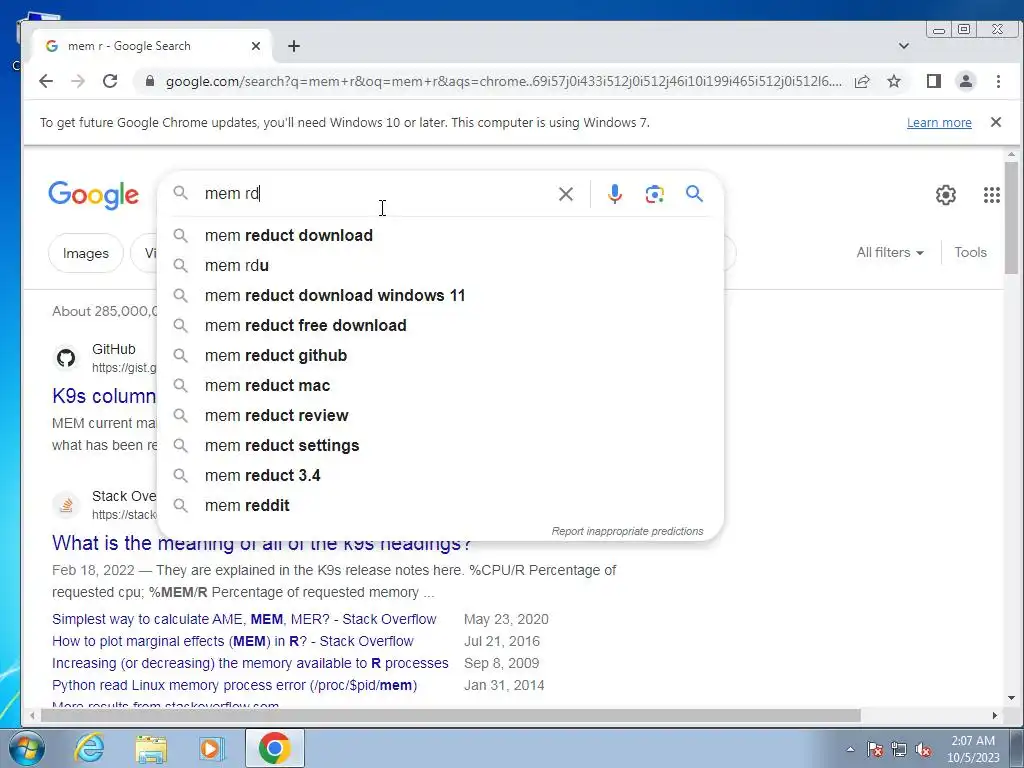This screenshot has width=1024, height=768.
Task: Click the horizontal scrollbar thumb
Action: (451, 716)
